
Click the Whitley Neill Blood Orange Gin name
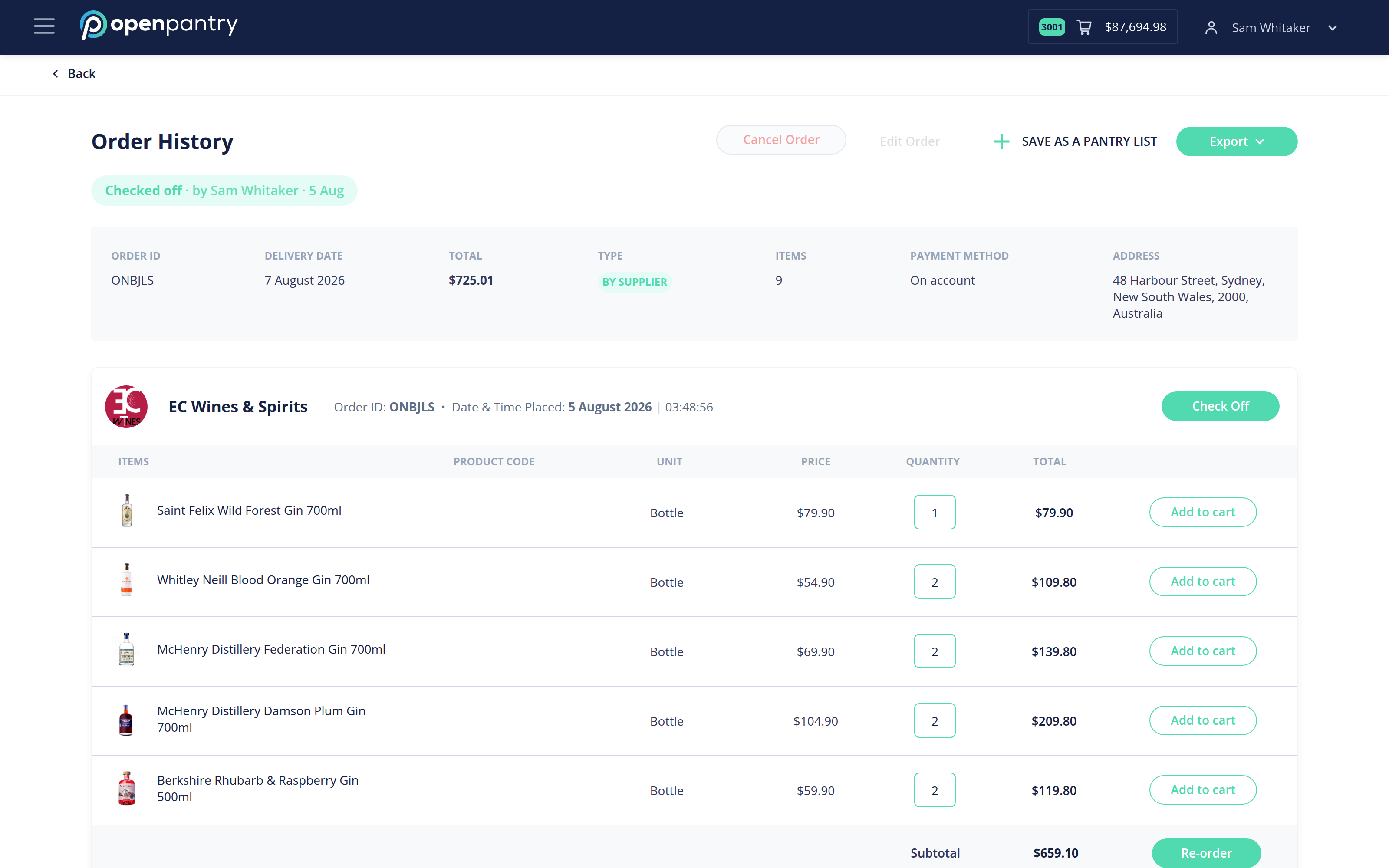263,580
